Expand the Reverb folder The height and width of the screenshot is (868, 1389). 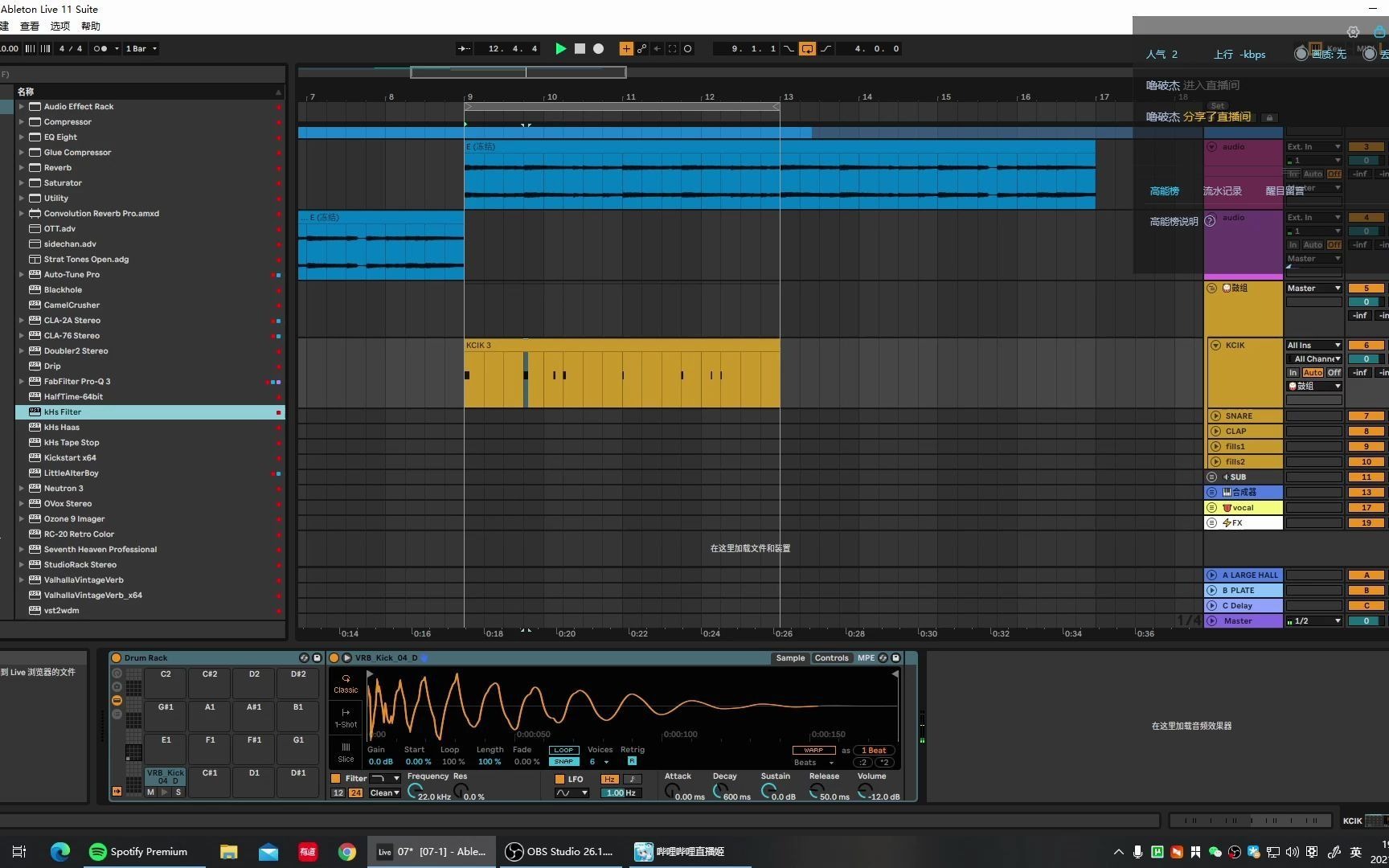pyautogui.click(x=22, y=168)
